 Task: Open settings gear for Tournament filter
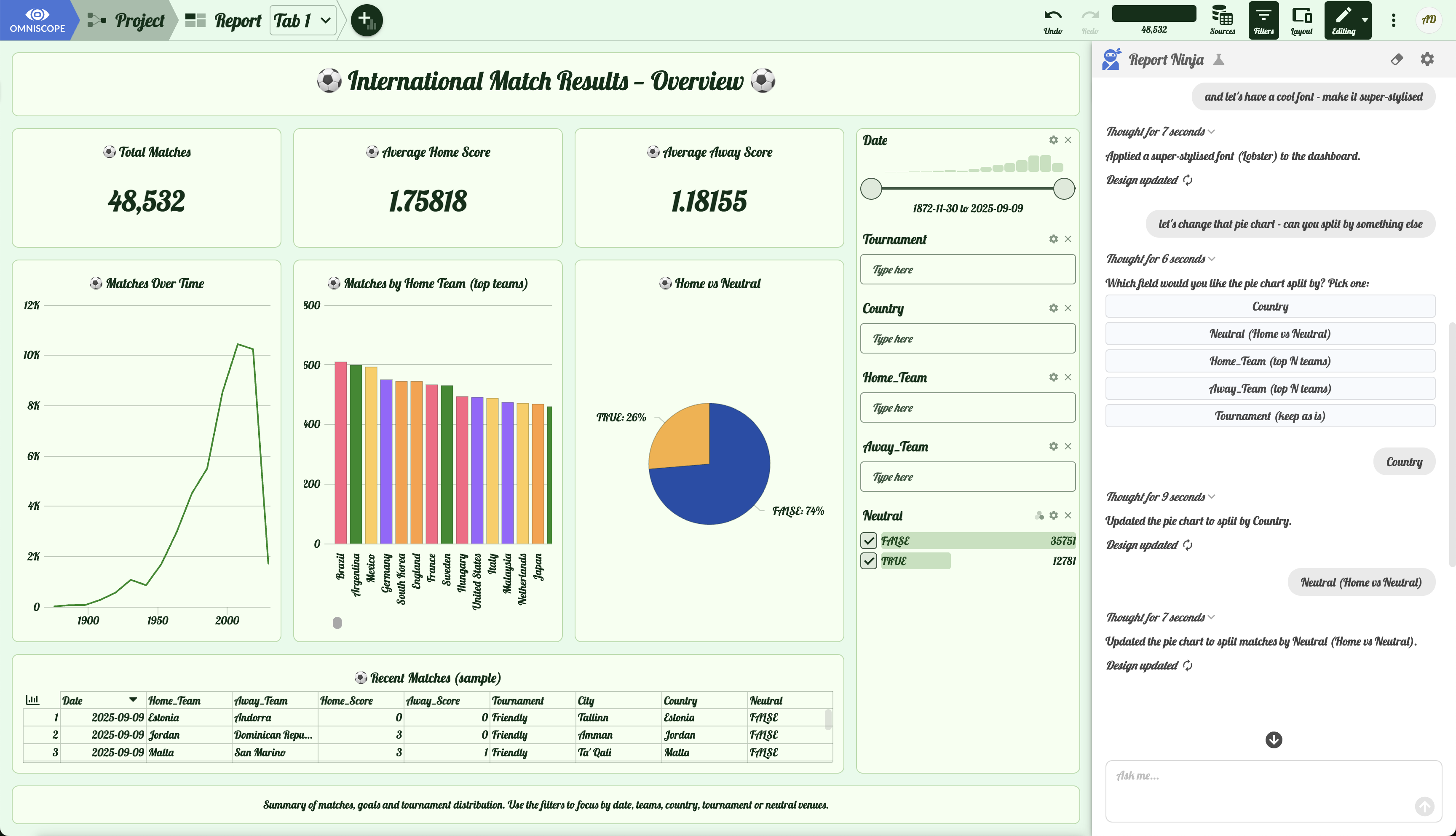point(1053,239)
